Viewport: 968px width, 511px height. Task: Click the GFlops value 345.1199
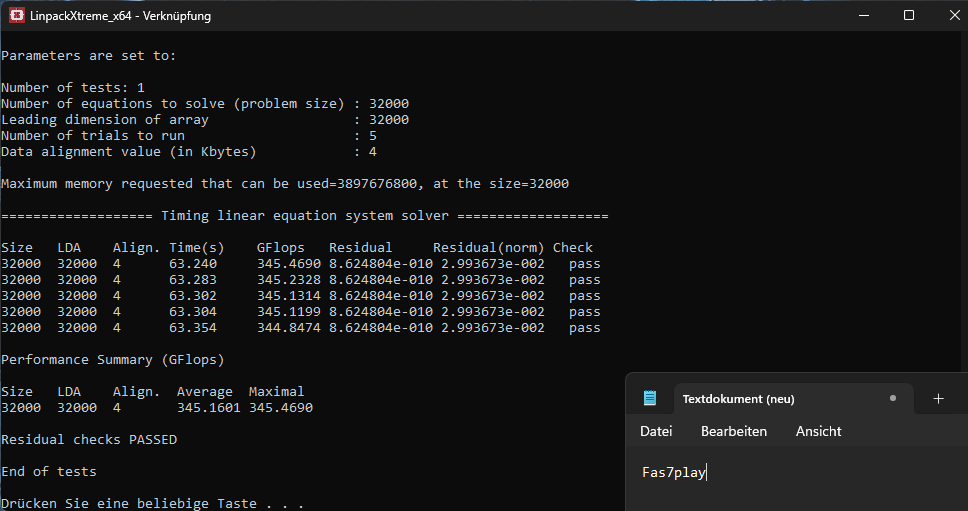289,312
